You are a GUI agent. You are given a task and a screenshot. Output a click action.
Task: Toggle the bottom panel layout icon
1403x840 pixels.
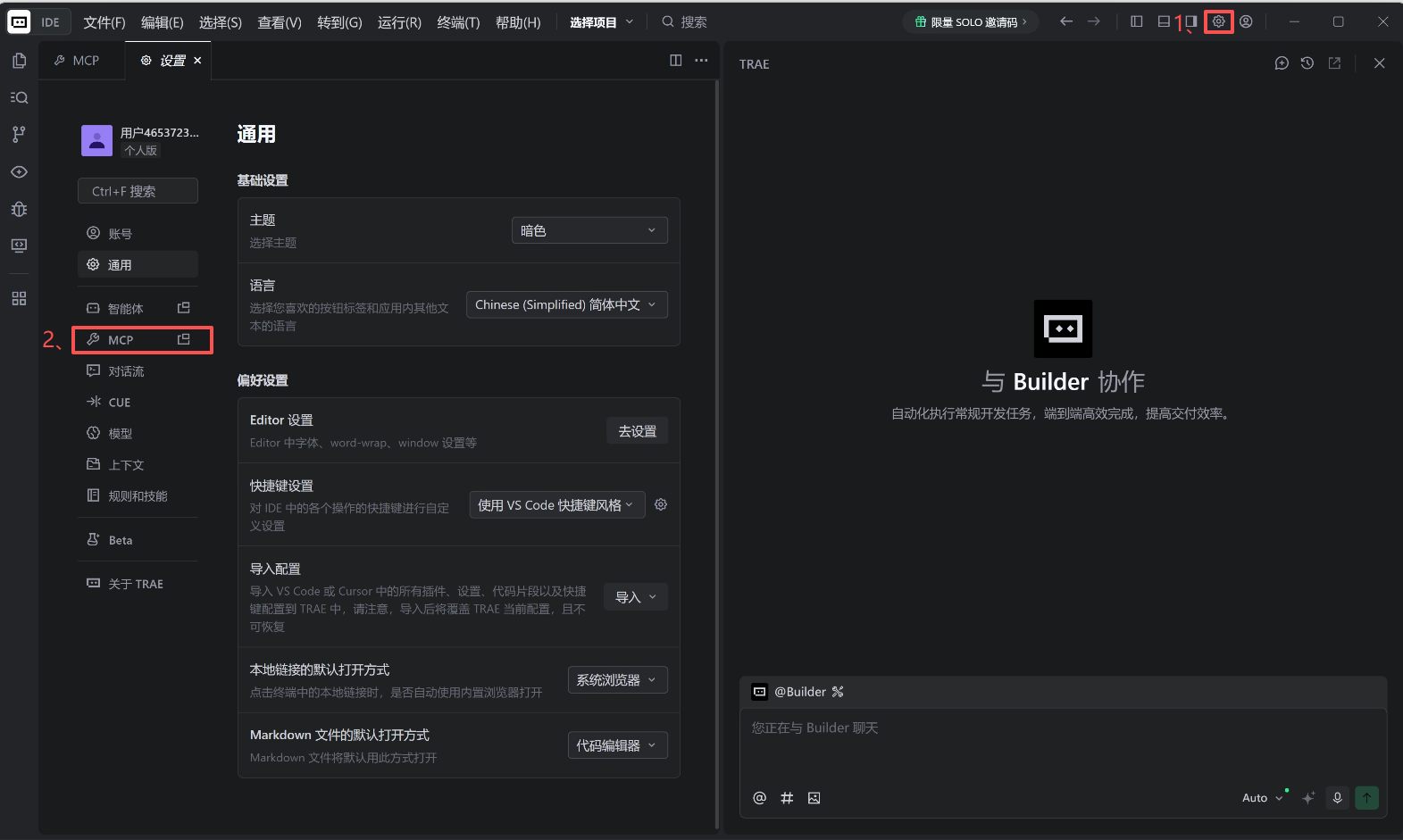click(x=1164, y=21)
